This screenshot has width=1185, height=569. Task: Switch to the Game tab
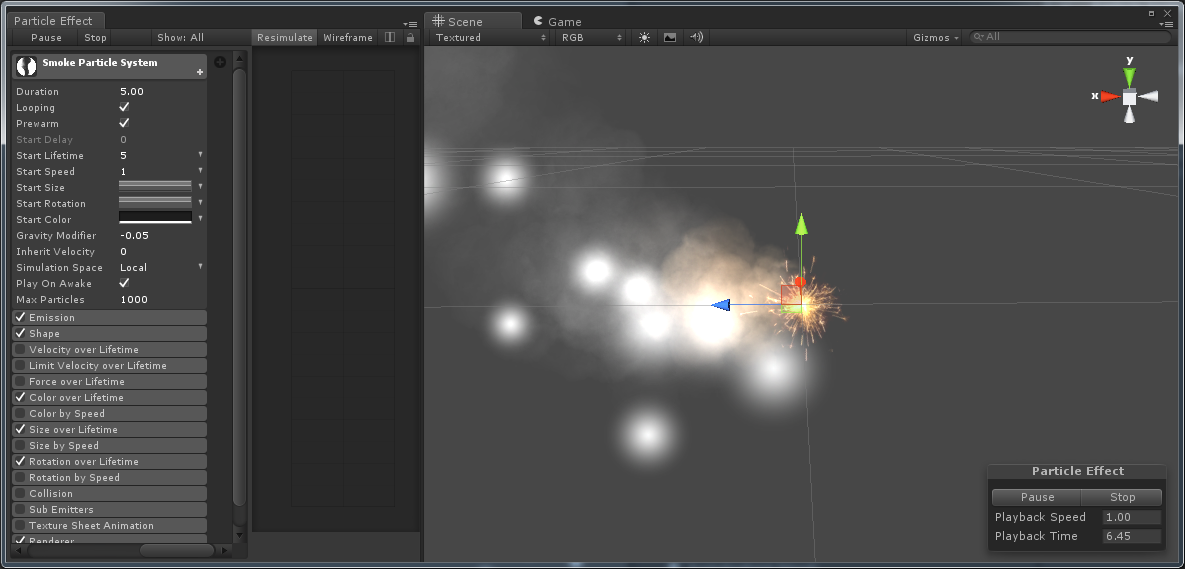click(x=557, y=21)
